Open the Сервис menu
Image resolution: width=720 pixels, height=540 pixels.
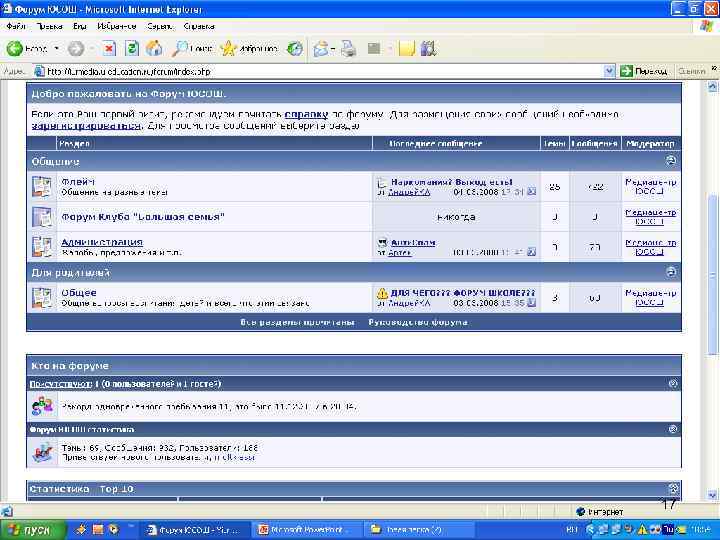[160, 26]
